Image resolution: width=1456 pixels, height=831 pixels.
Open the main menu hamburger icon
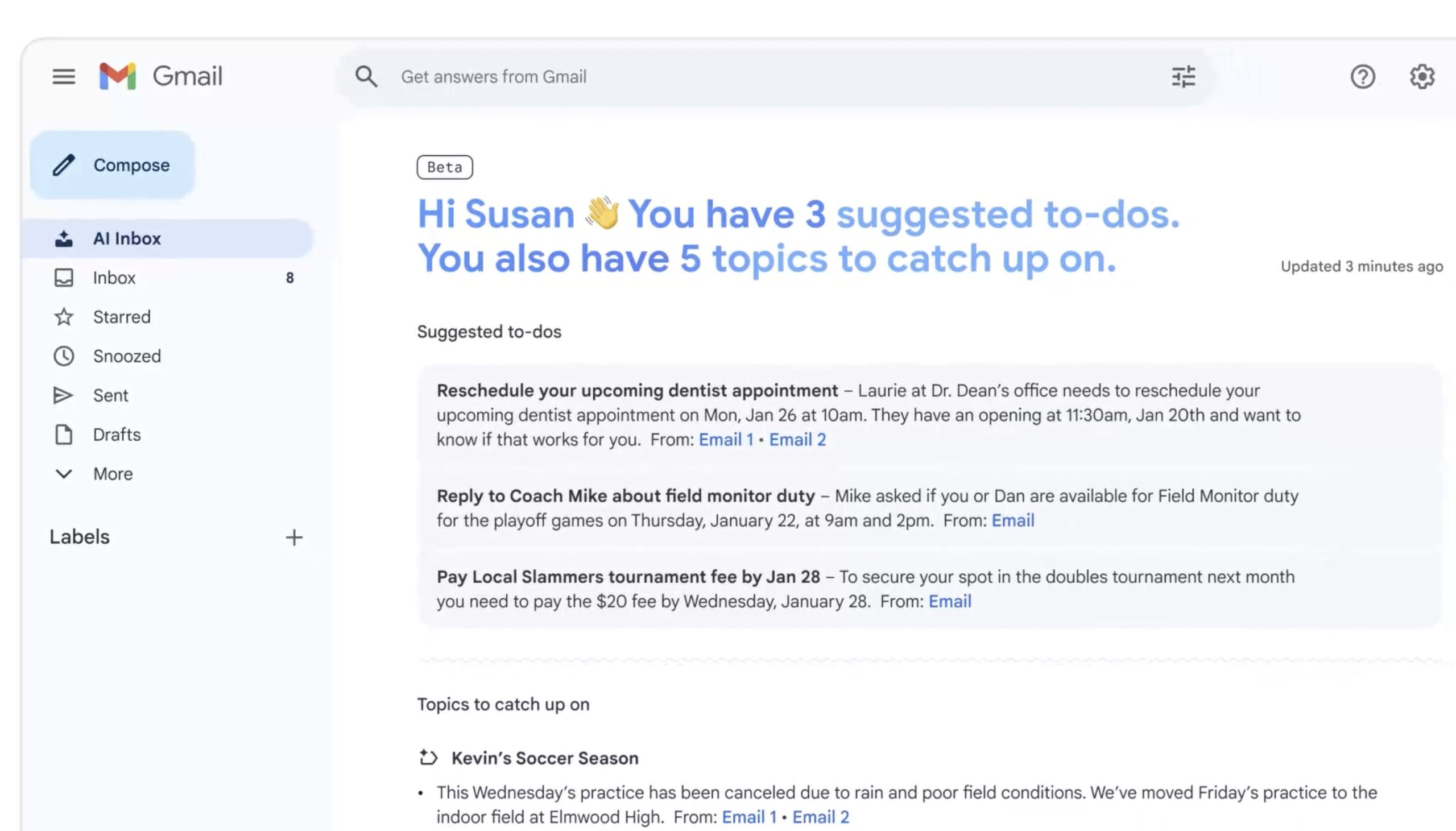(x=63, y=76)
